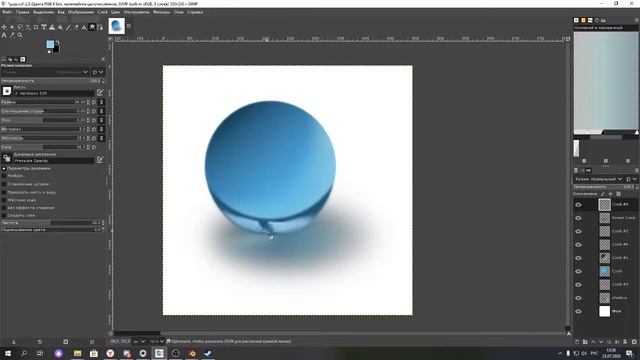Click the foreground color light blue swatch
Image resolution: width=640 pixels, height=360 pixels.
(50, 44)
